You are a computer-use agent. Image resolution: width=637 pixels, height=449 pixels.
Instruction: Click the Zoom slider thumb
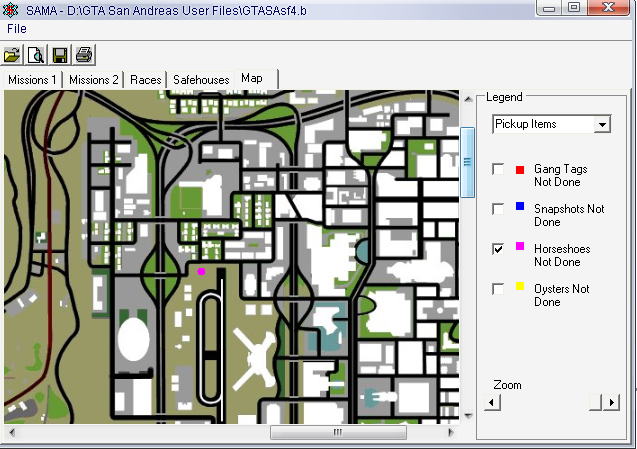click(595, 403)
